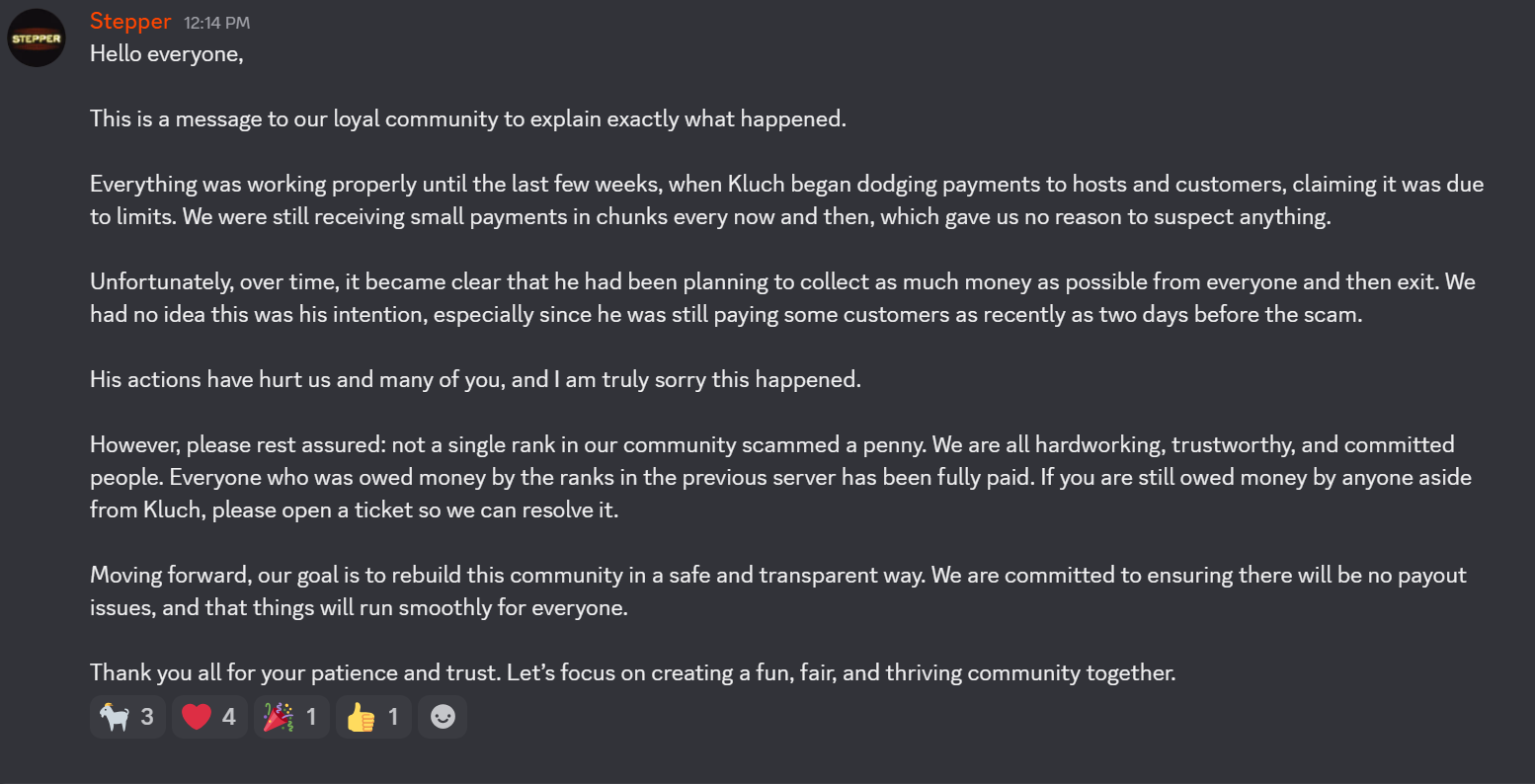Click the paragraph starting "Moving forward, our goal"
The height and width of the screenshot is (784, 1535).
tap(778, 591)
